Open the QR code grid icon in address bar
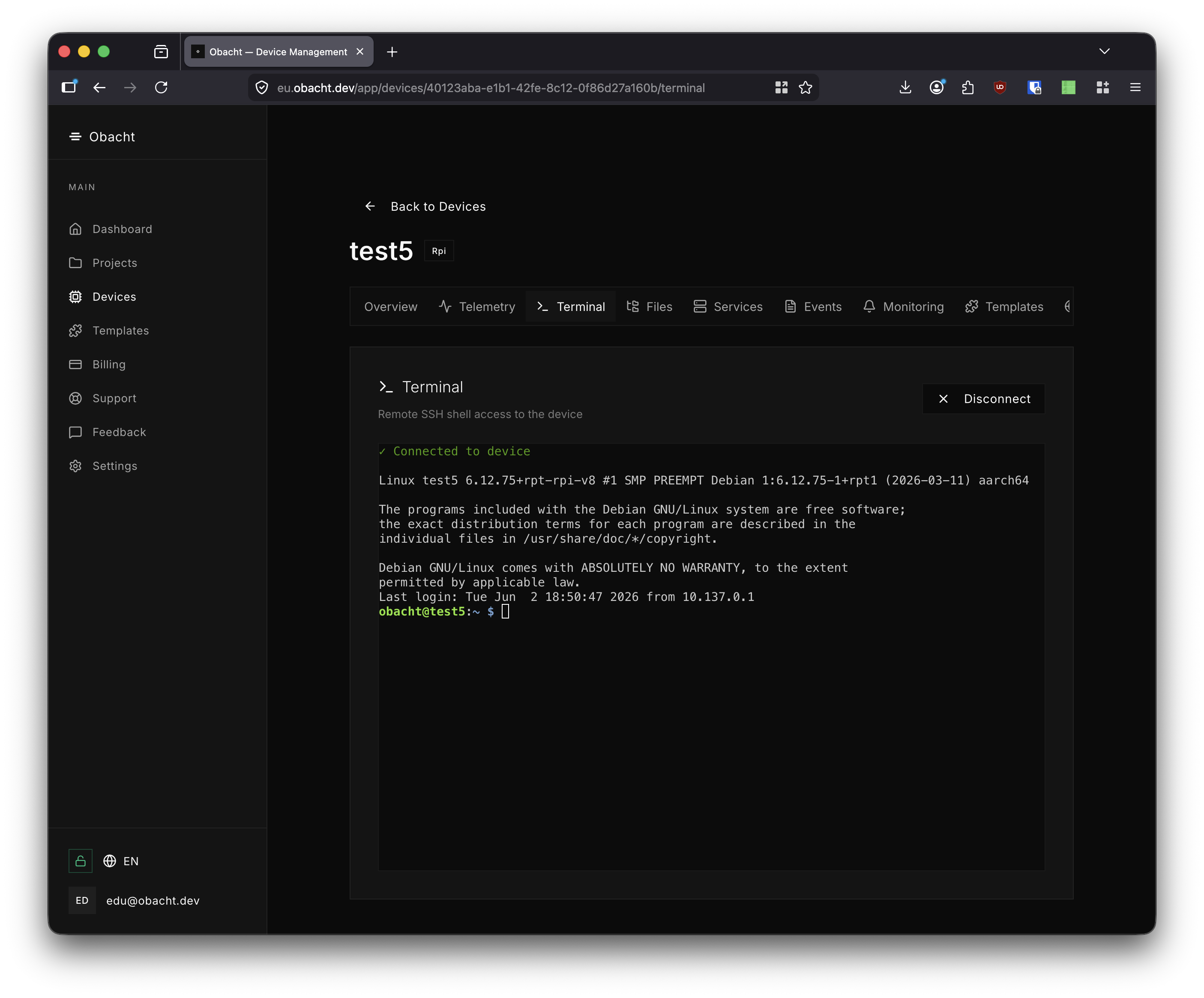Viewport: 1204px width, 998px height. coord(781,87)
